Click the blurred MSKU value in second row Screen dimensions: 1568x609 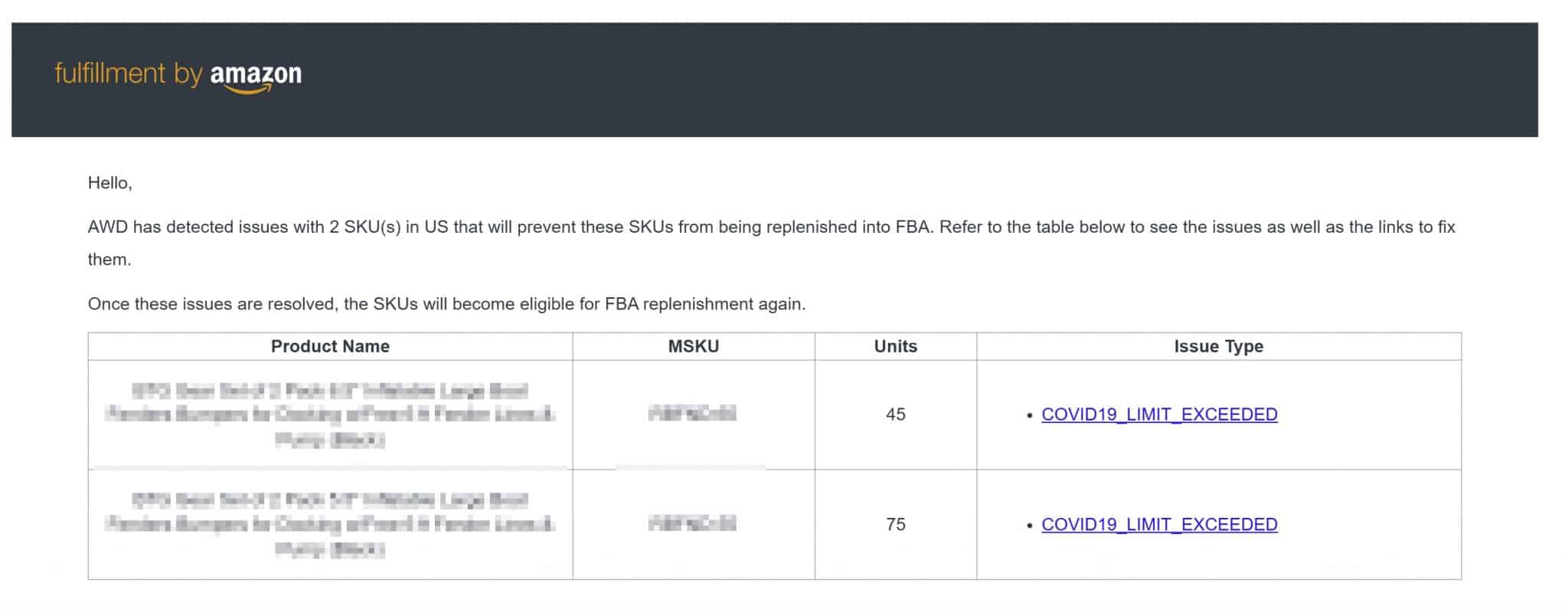pos(692,525)
